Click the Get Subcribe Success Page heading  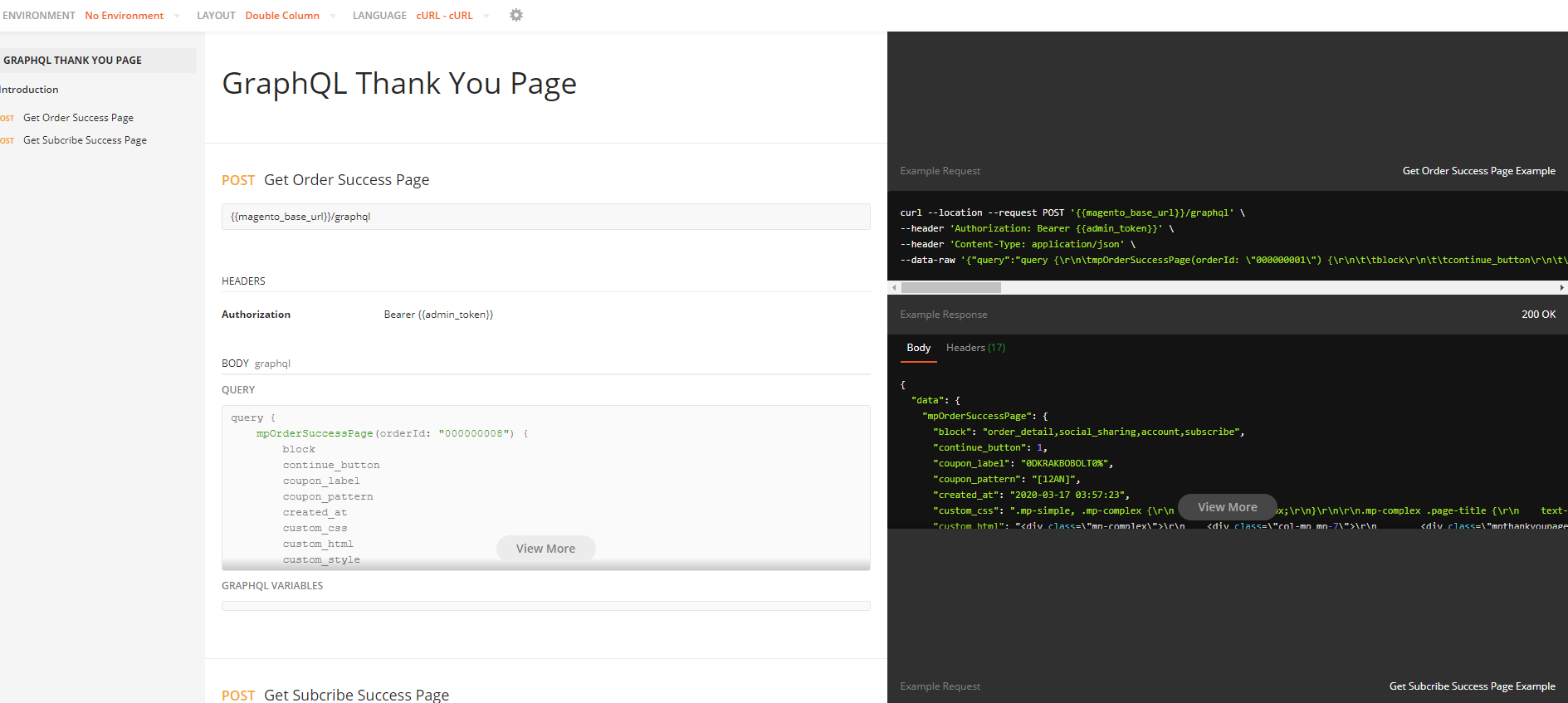(356, 695)
